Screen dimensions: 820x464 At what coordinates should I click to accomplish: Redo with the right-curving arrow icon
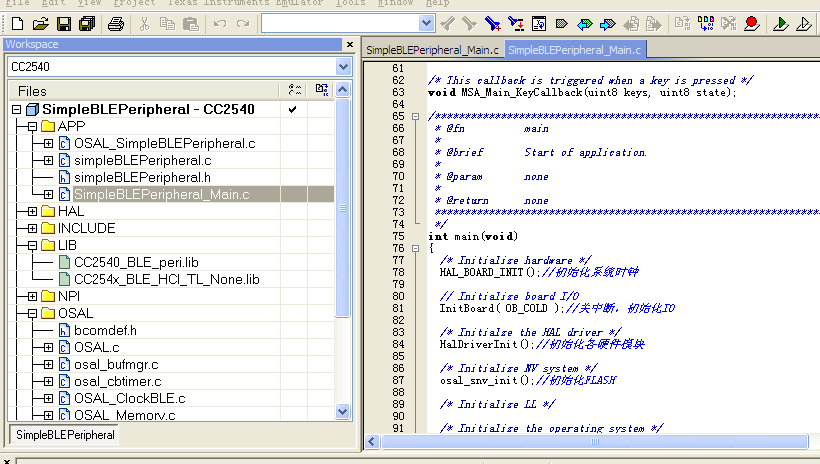pos(243,24)
